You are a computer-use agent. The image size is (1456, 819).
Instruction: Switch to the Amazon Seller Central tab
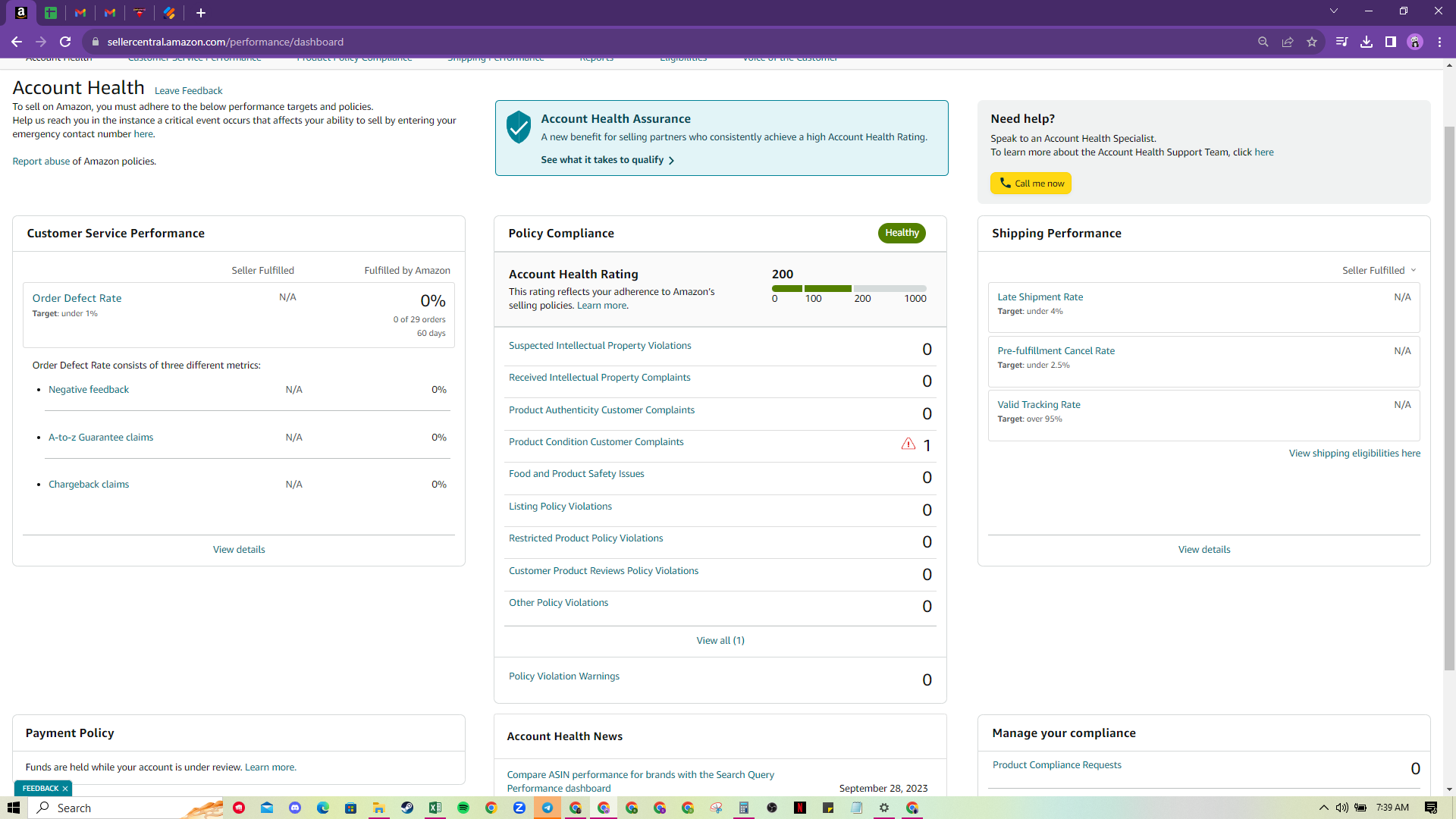pos(21,12)
